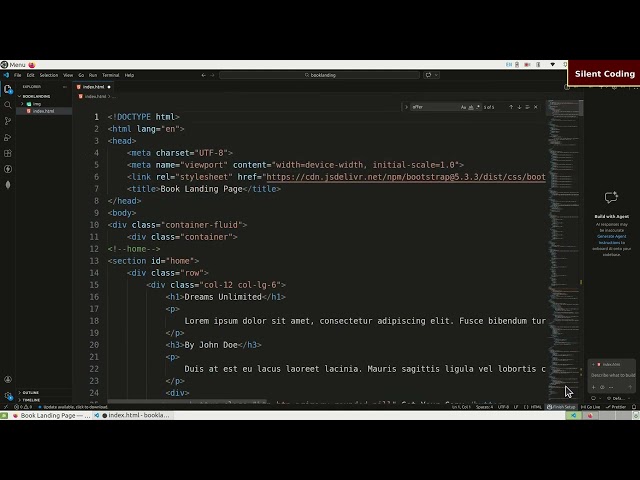
Task: Close the find widget
Action: coord(536,107)
